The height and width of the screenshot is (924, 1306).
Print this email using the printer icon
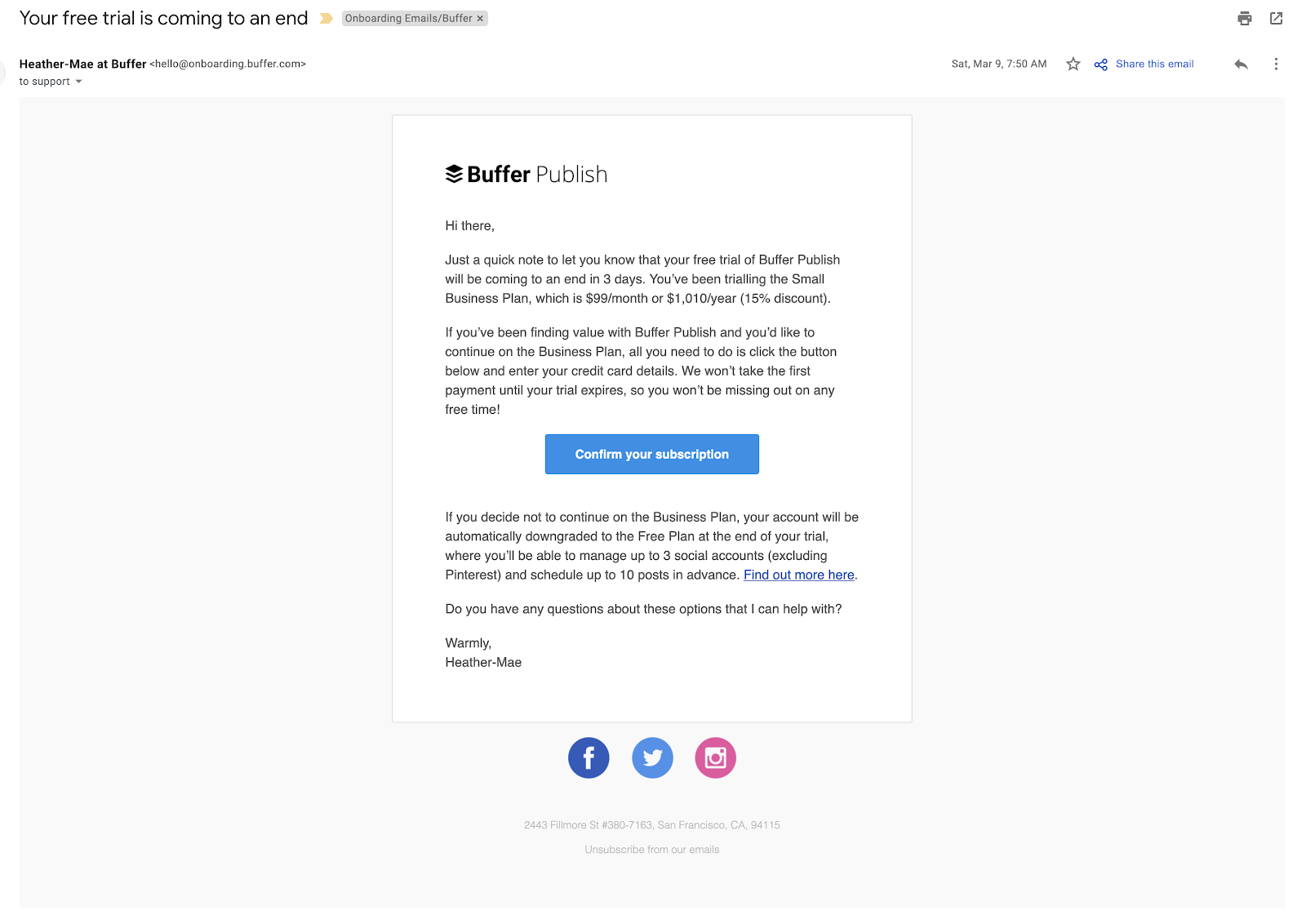[x=1244, y=19]
